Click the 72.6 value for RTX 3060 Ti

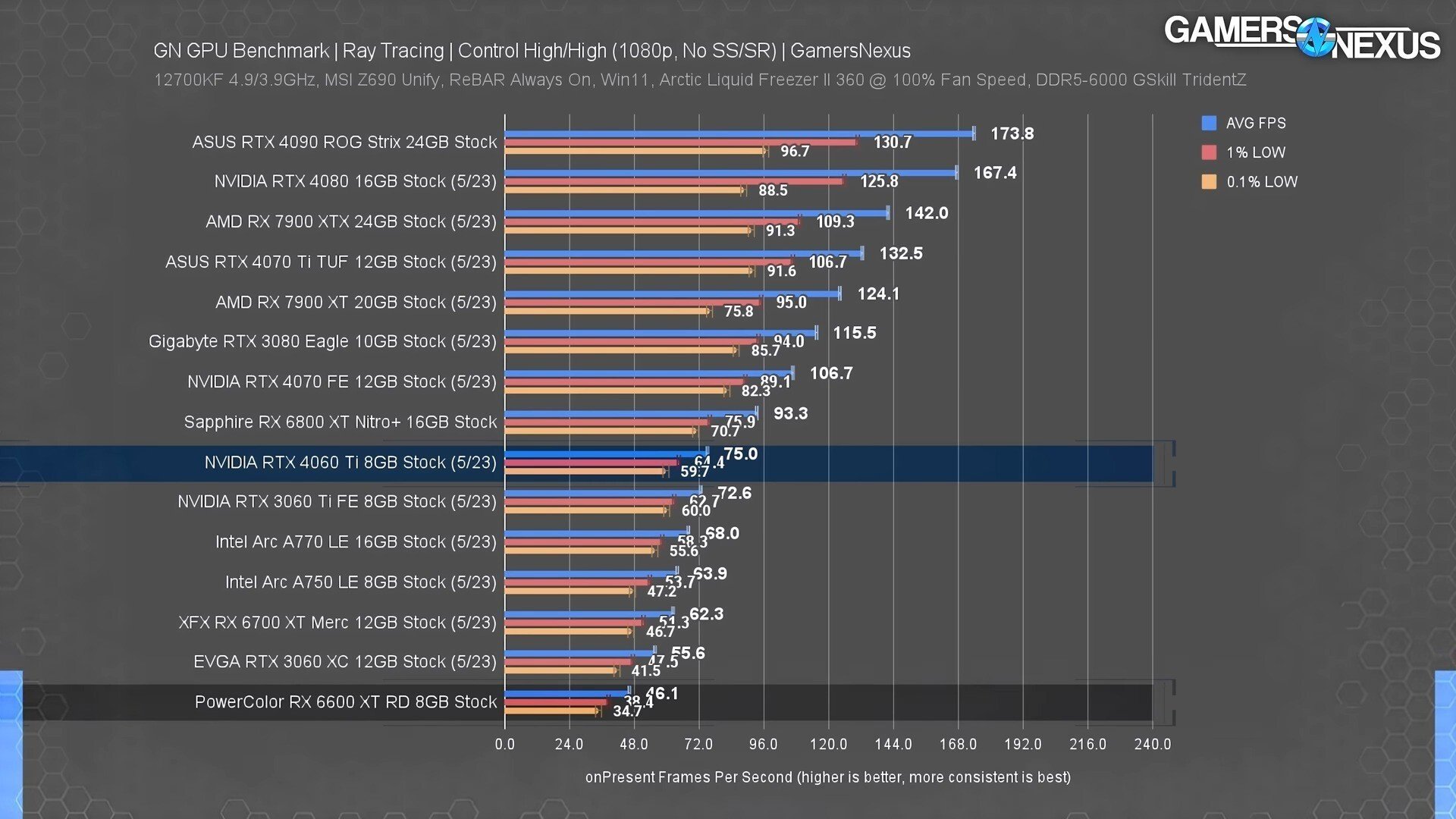pyautogui.click(x=734, y=493)
